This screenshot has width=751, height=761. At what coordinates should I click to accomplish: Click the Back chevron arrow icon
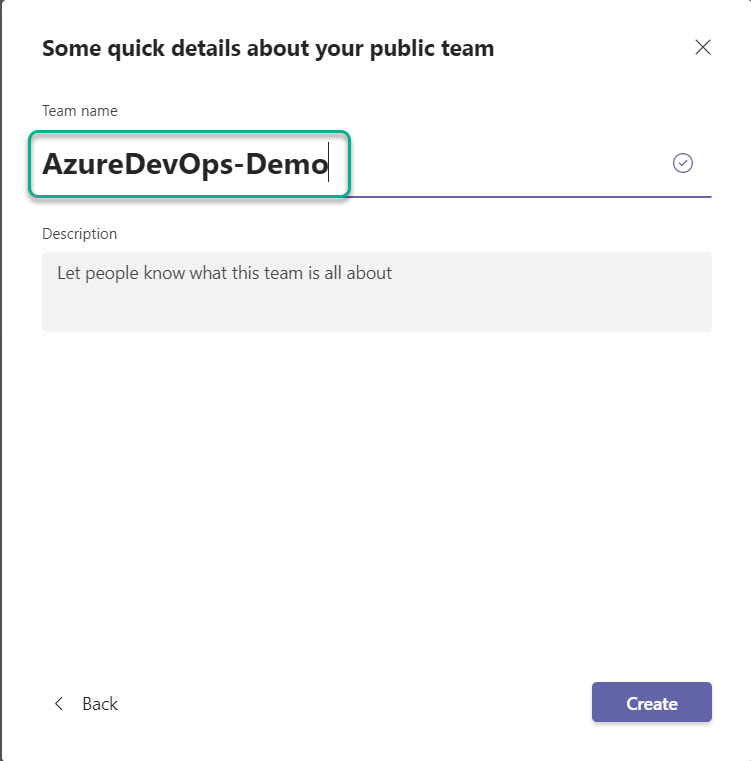(59, 703)
